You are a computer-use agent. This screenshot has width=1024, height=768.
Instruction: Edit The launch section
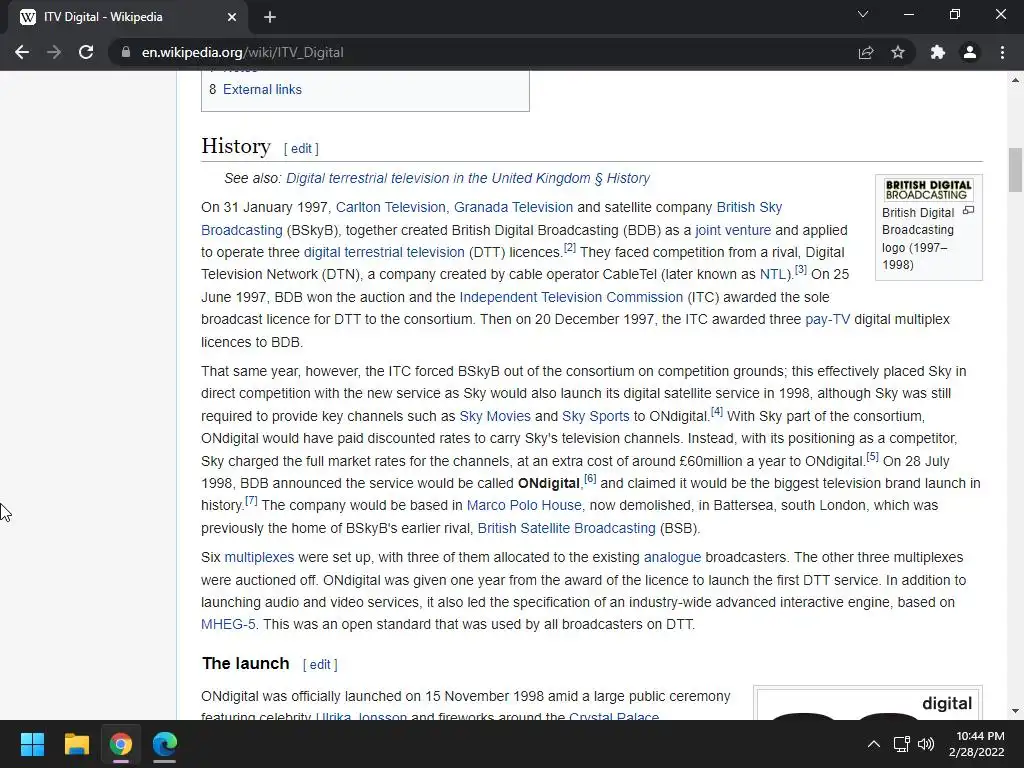[320, 664]
